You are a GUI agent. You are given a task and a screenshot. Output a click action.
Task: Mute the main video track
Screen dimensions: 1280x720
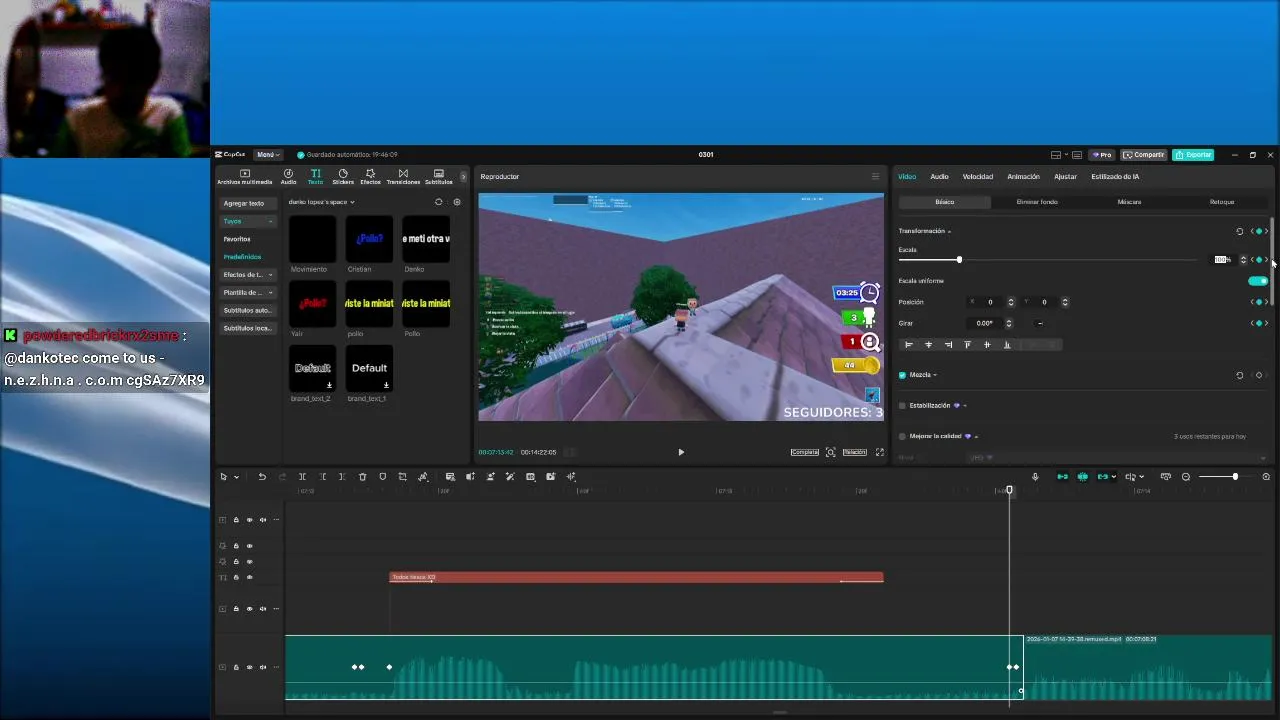tap(263, 667)
